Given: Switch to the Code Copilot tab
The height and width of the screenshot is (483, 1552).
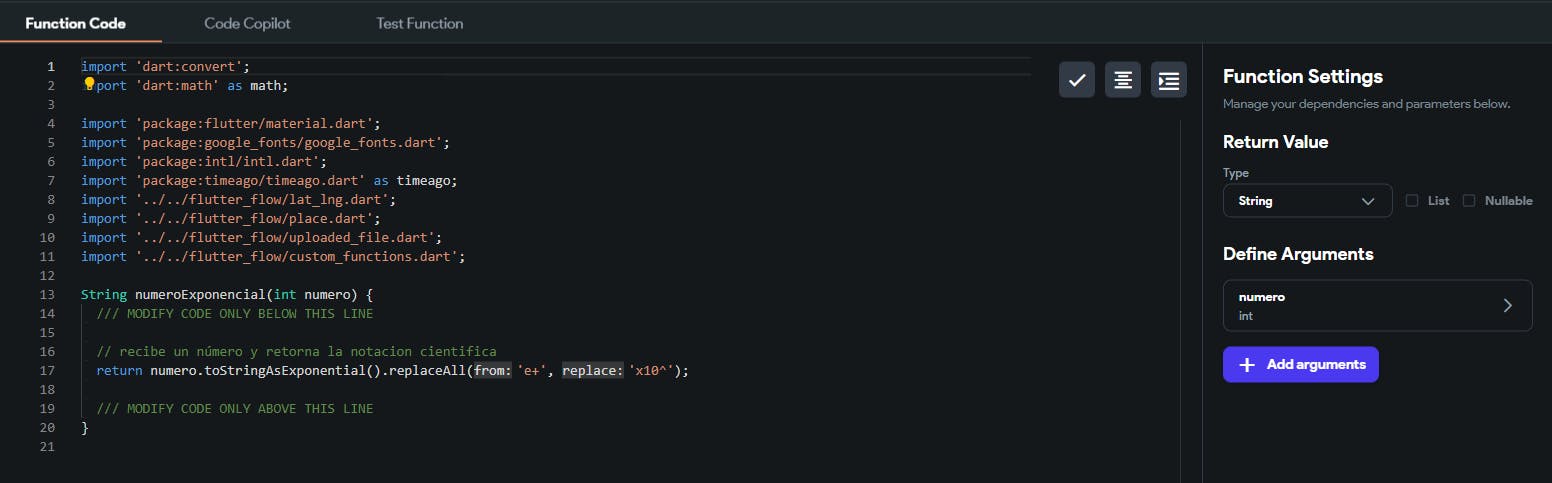Looking at the screenshot, I should 247,23.
